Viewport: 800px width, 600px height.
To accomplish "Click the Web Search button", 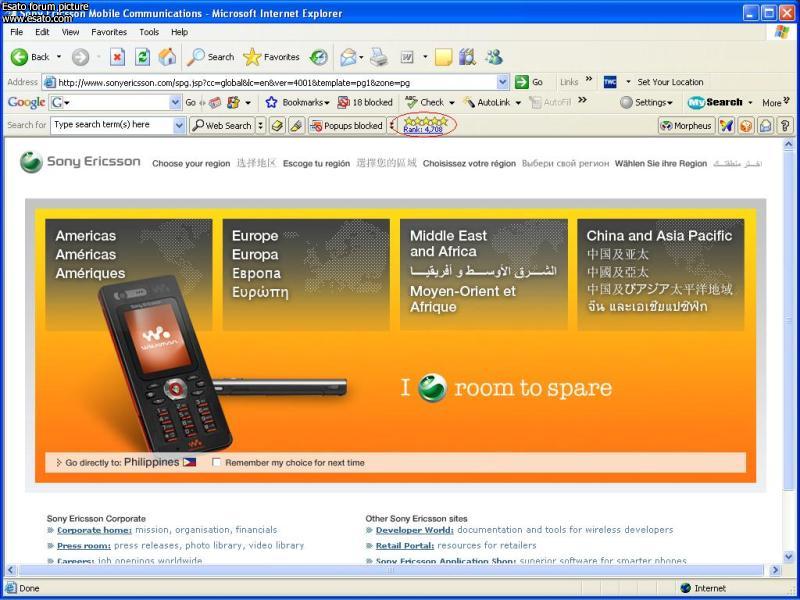I will (x=222, y=126).
